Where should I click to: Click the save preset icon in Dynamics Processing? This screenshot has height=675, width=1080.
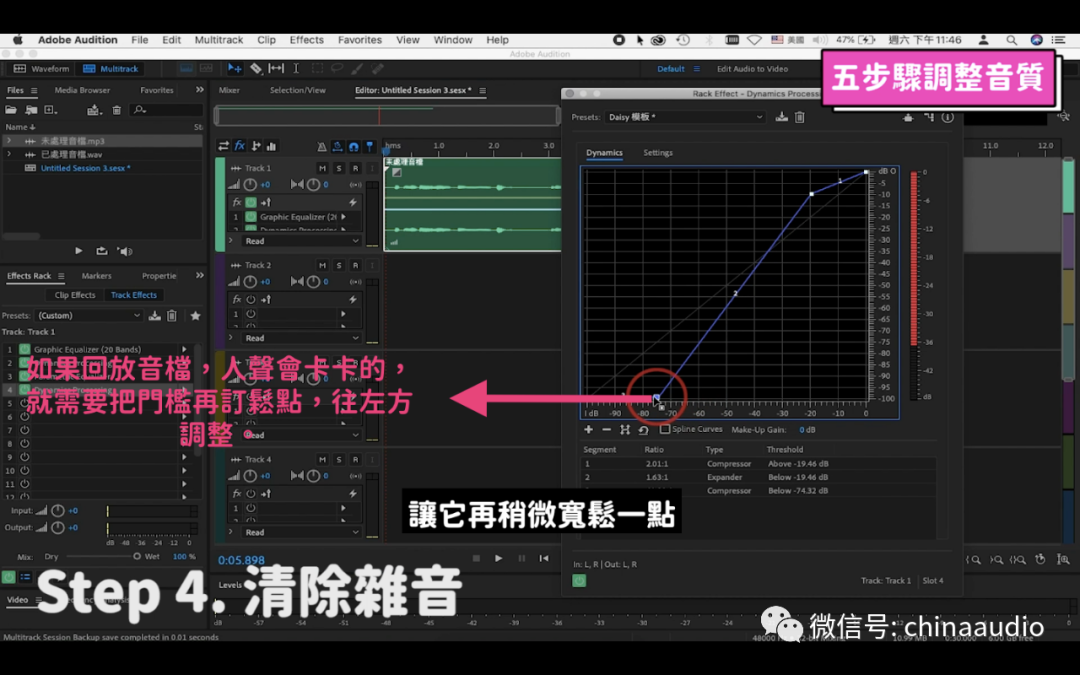coord(782,117)
